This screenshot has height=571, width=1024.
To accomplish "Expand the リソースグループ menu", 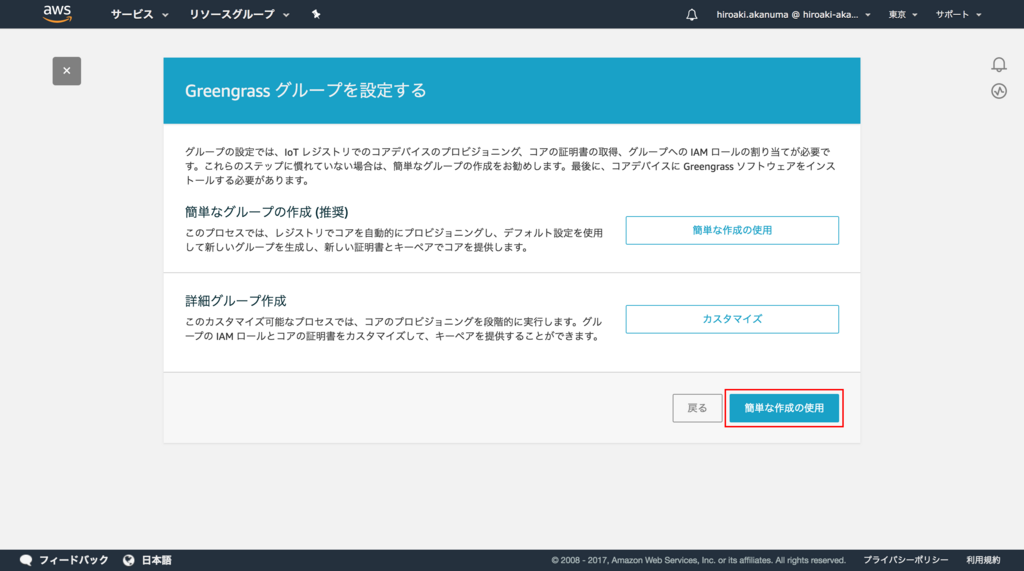I will coord(239,14).
